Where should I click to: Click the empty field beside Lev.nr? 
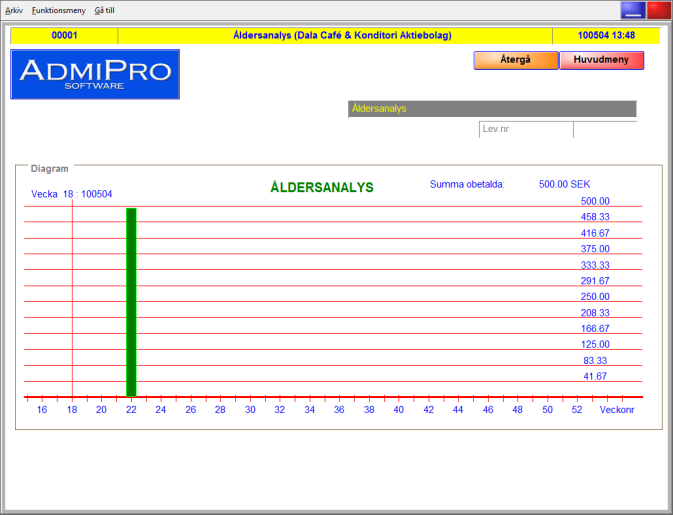tap(605, 129)
